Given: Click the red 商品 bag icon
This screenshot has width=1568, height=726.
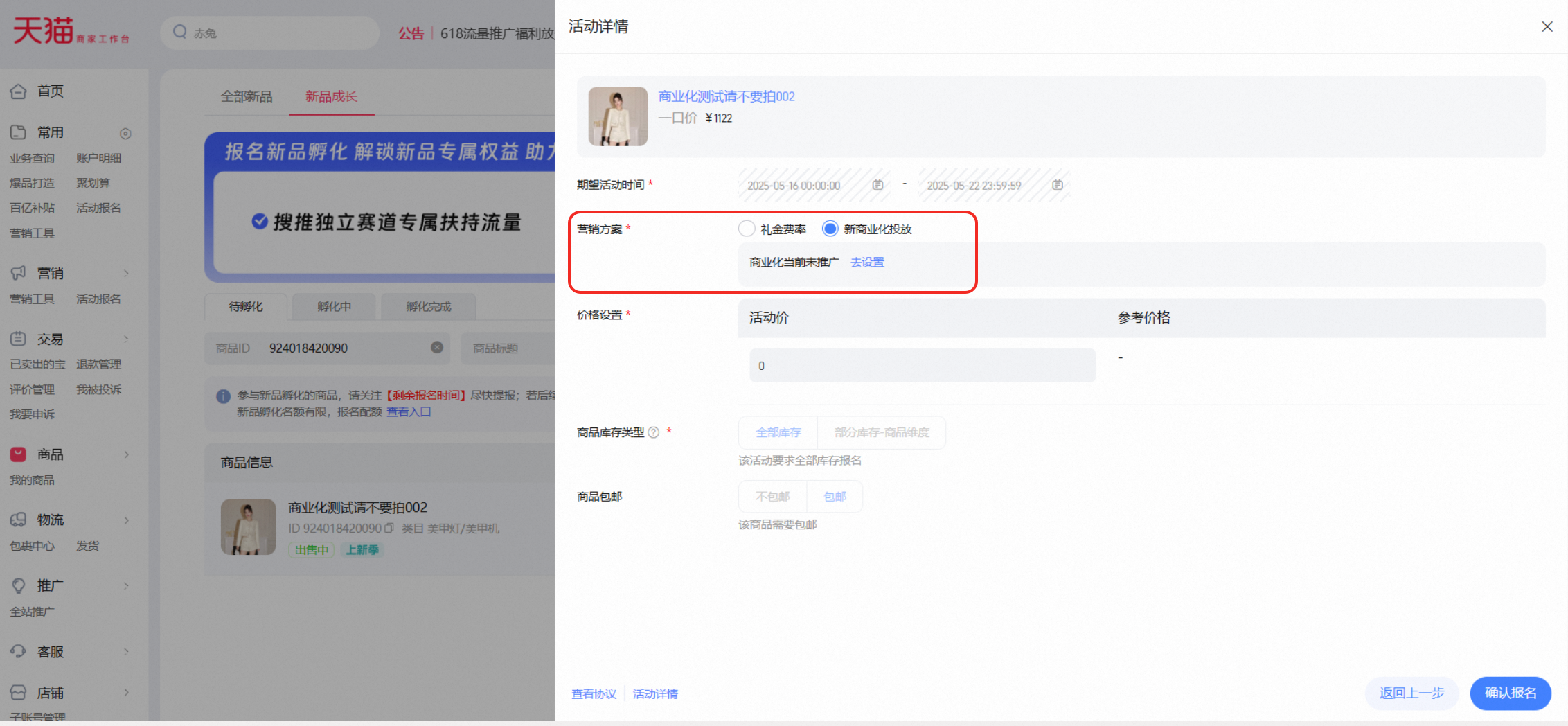Looking at the screenshot, I should pos(19,454).
